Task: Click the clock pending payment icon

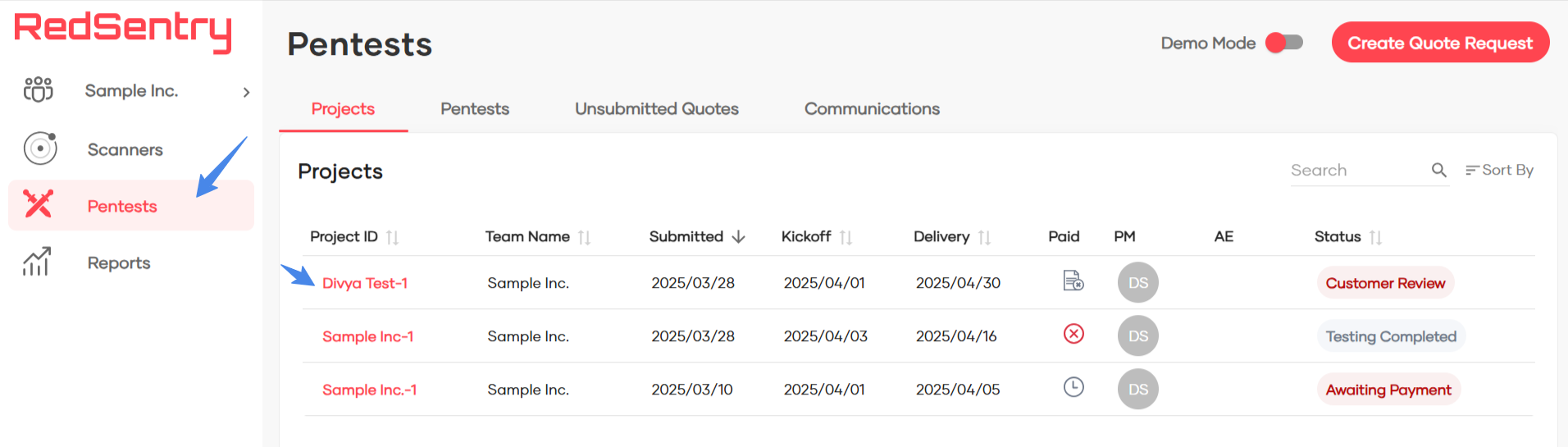Action: [x=1073, y=387]
